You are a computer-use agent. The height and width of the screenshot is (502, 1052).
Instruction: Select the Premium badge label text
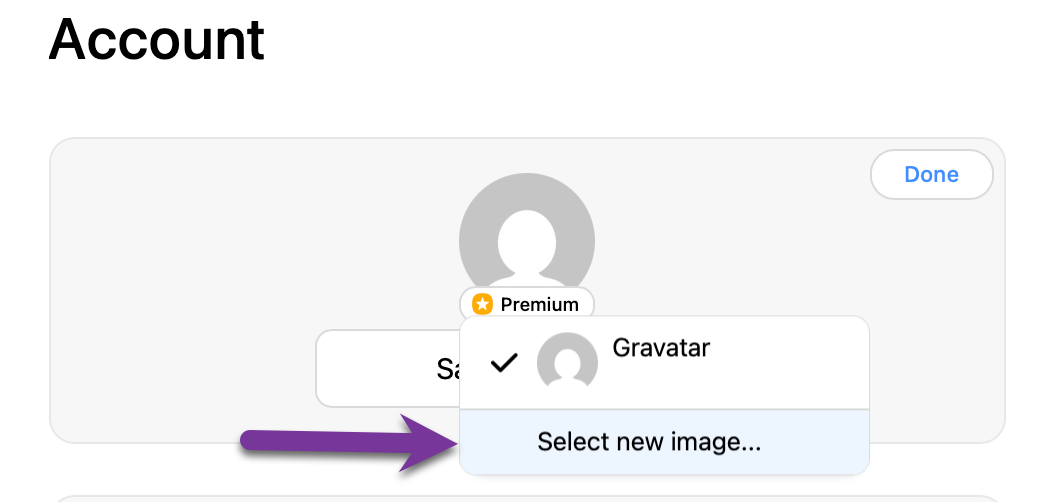(x=539, y=305)
